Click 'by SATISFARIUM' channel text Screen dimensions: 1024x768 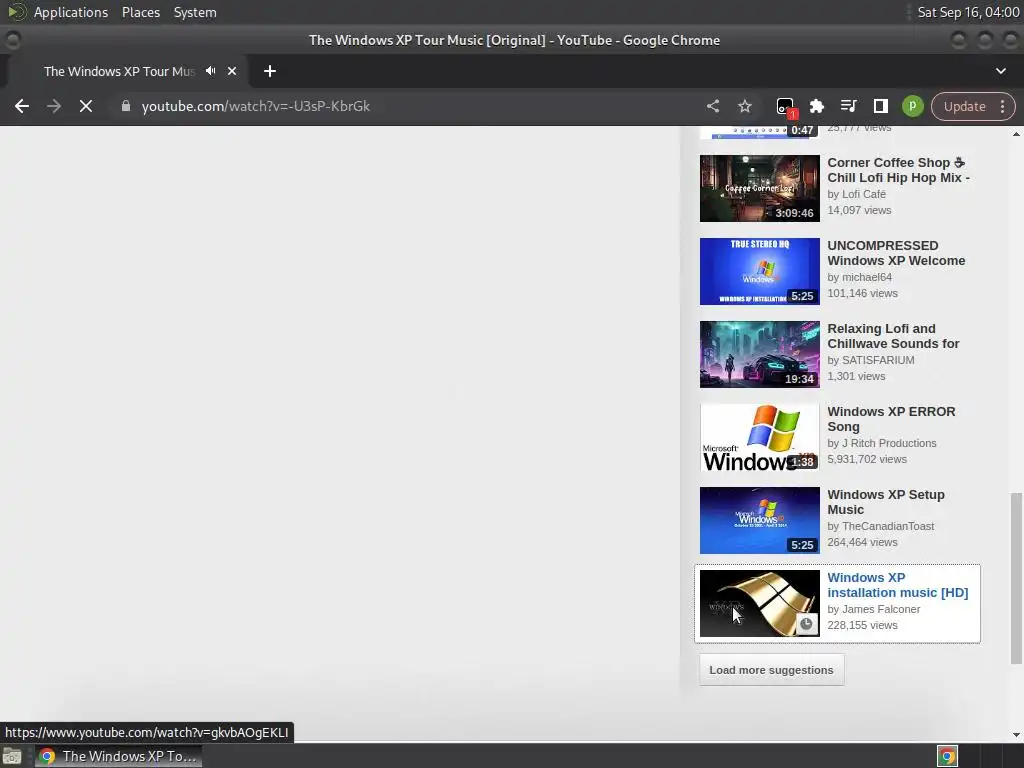(871, 360)
